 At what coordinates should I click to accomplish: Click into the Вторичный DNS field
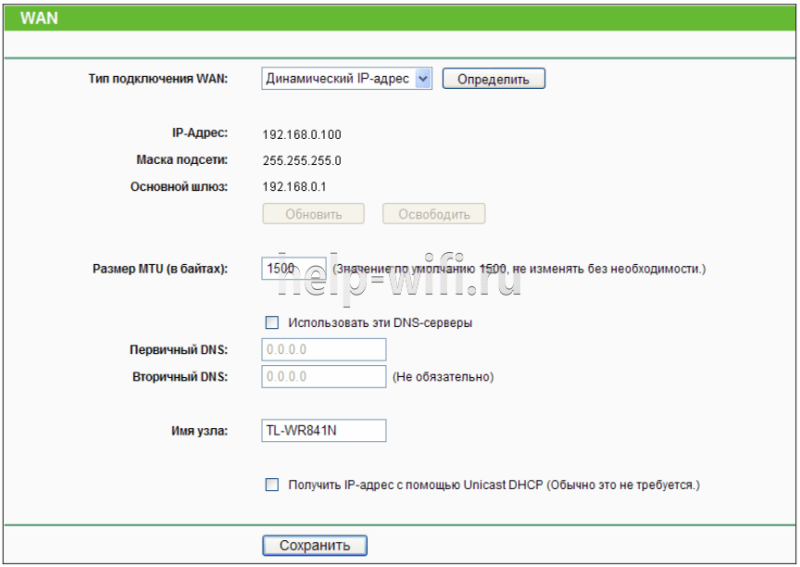tap(323, 377)
